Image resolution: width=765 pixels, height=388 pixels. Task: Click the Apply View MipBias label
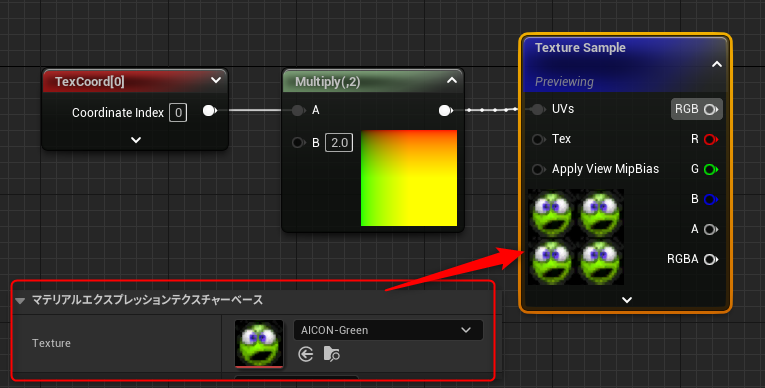pos(605,169)
